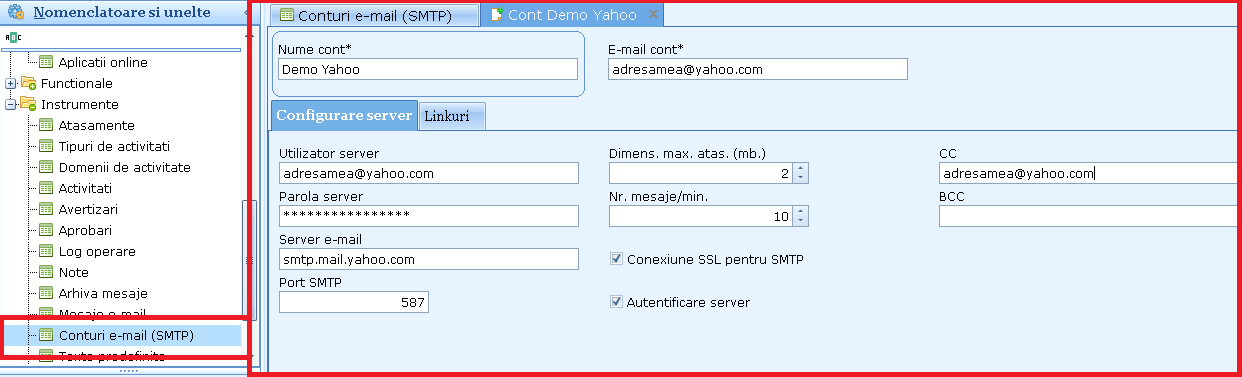Screen dimensions: 1242x377
Task: Select Conturi e-mail (SMTP) tree entry
Action: click(x=126, y=335)
